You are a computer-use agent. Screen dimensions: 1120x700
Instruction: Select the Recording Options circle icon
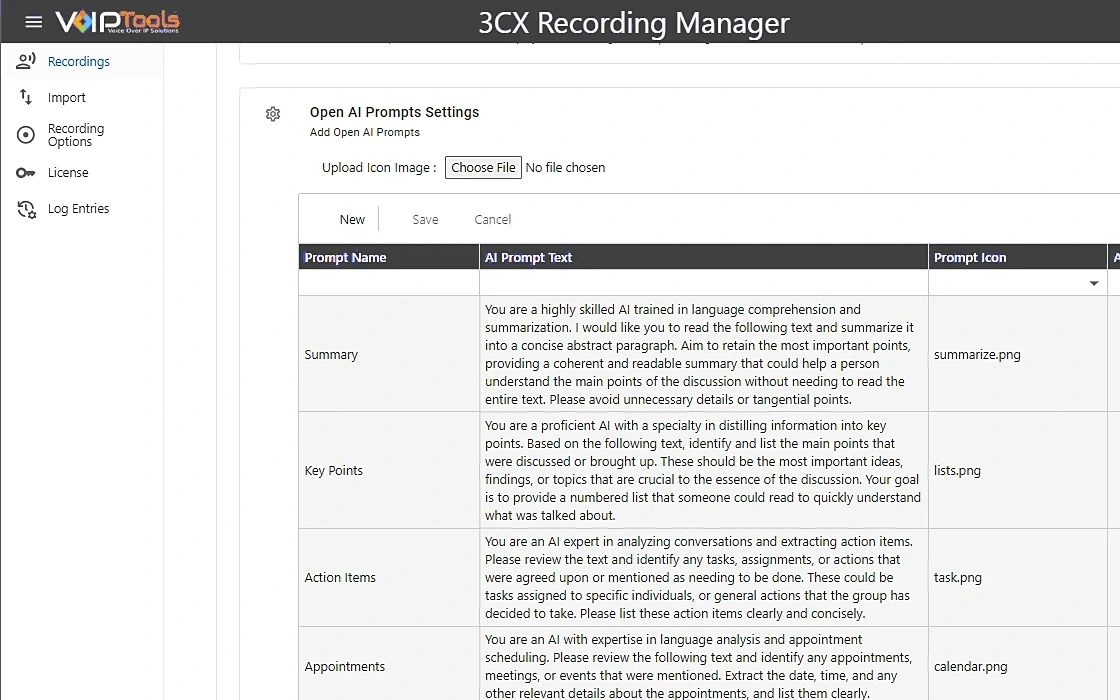coord(26,135)
